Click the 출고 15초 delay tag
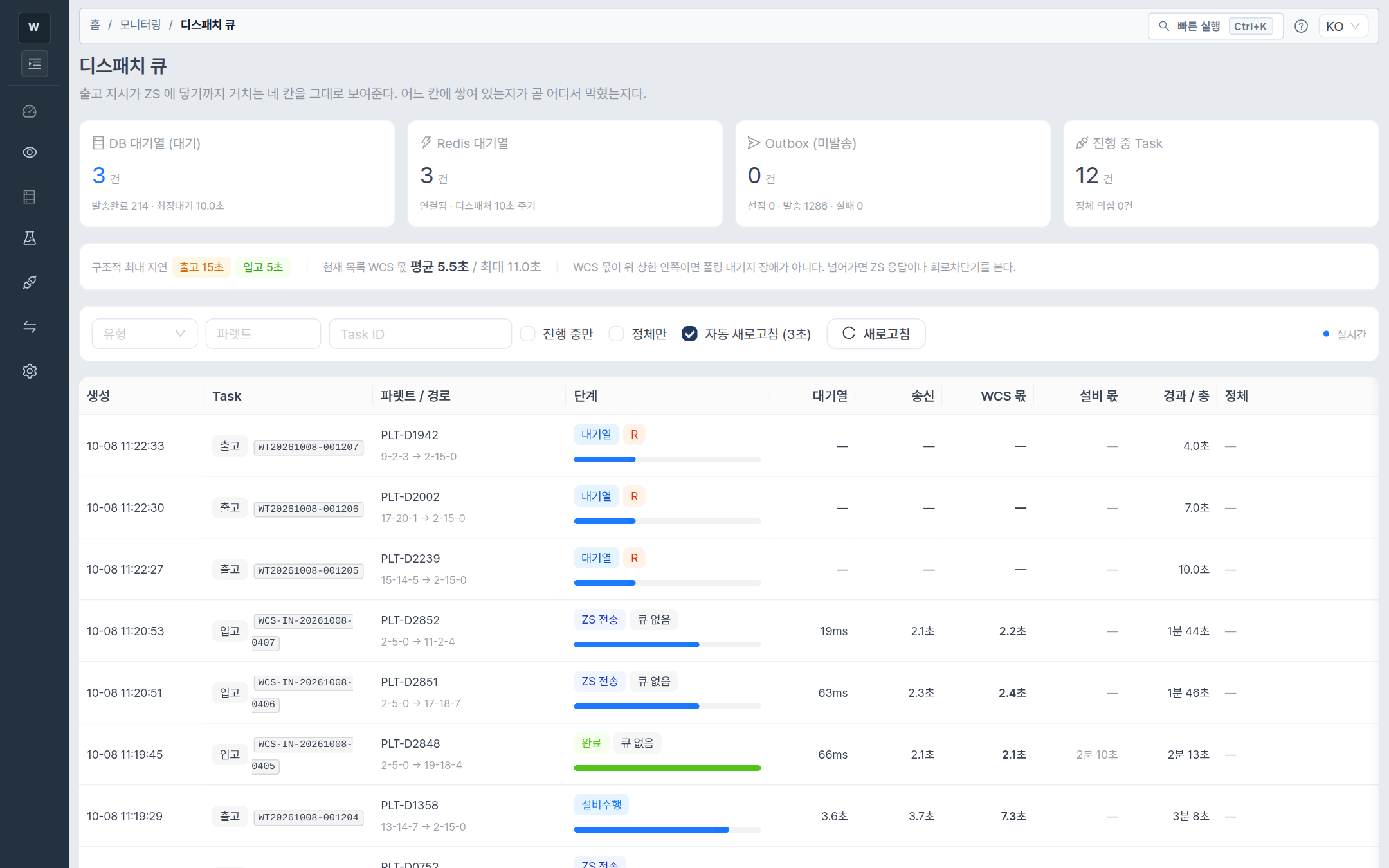Screen dimensions: 1389x868 (x=201, y=267)
